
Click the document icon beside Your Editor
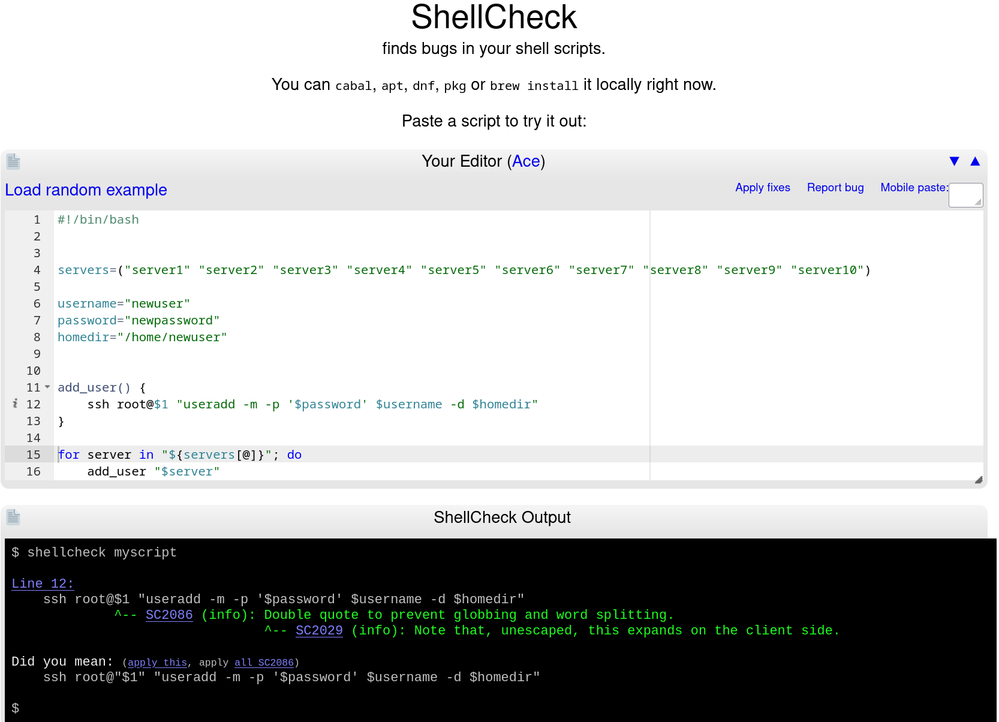click(13, 161)
